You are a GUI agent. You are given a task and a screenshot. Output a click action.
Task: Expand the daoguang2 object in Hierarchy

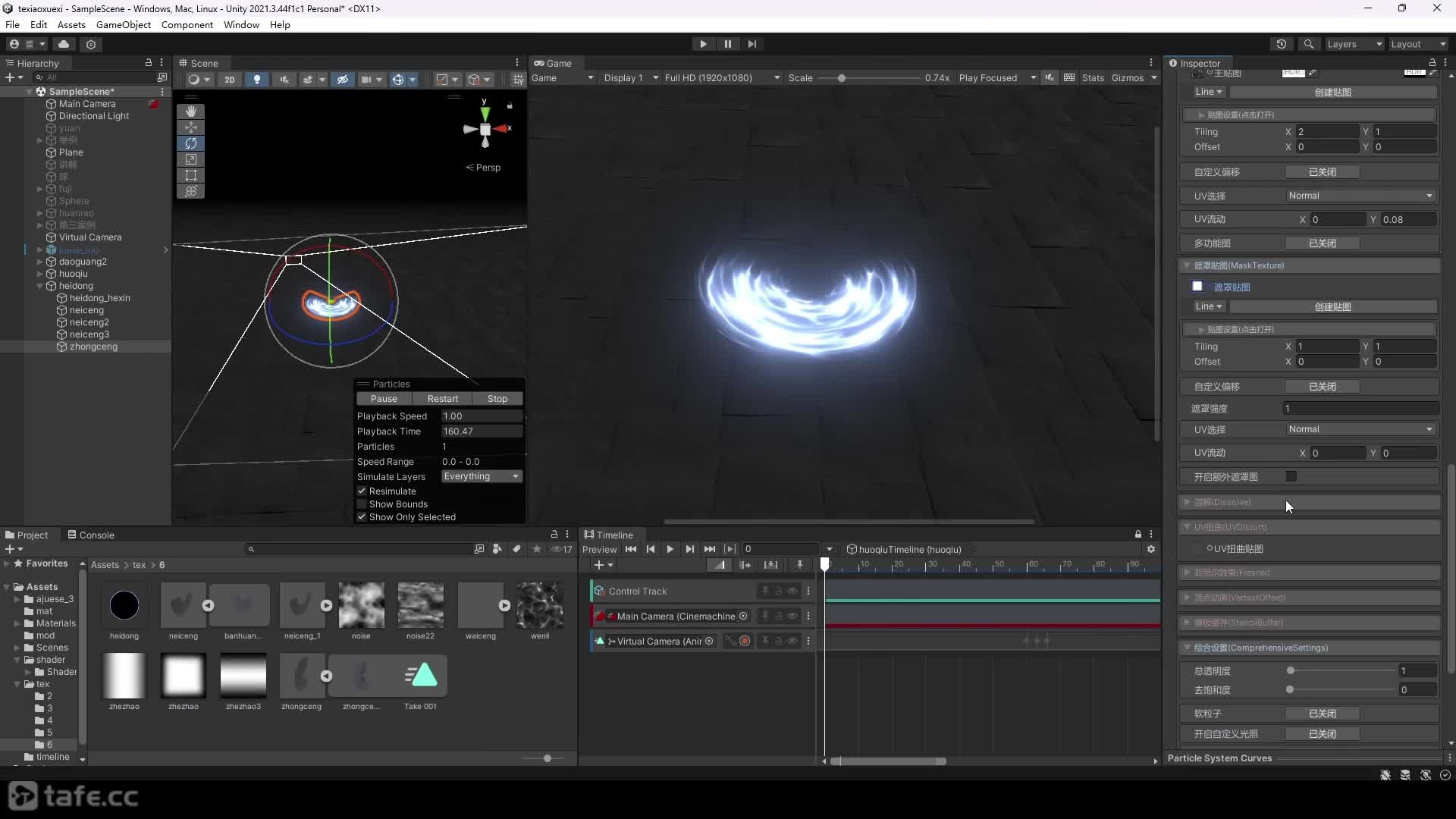(x=39, y=262)
